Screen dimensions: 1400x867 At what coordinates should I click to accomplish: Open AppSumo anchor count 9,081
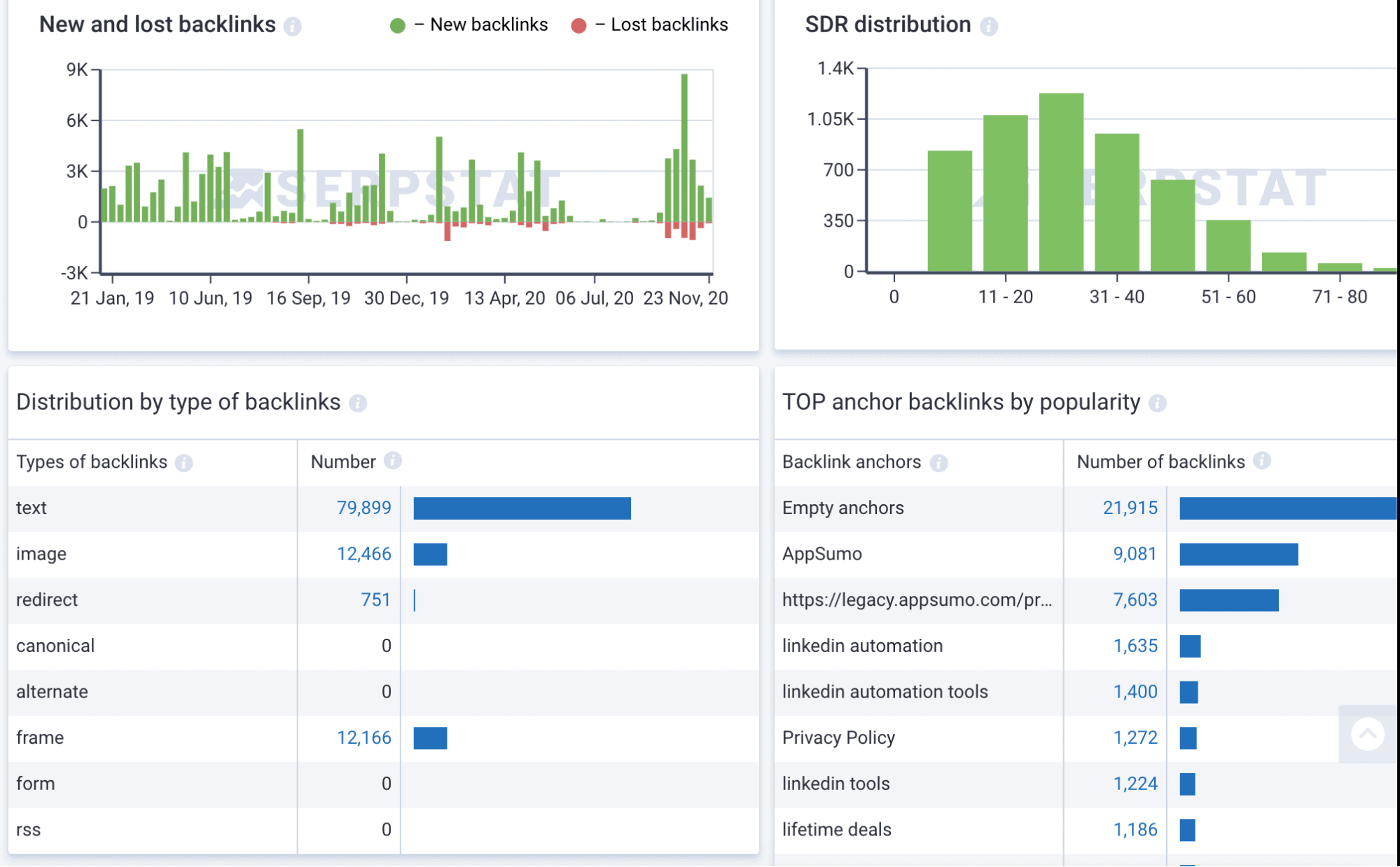click(x=1135, y=554)
